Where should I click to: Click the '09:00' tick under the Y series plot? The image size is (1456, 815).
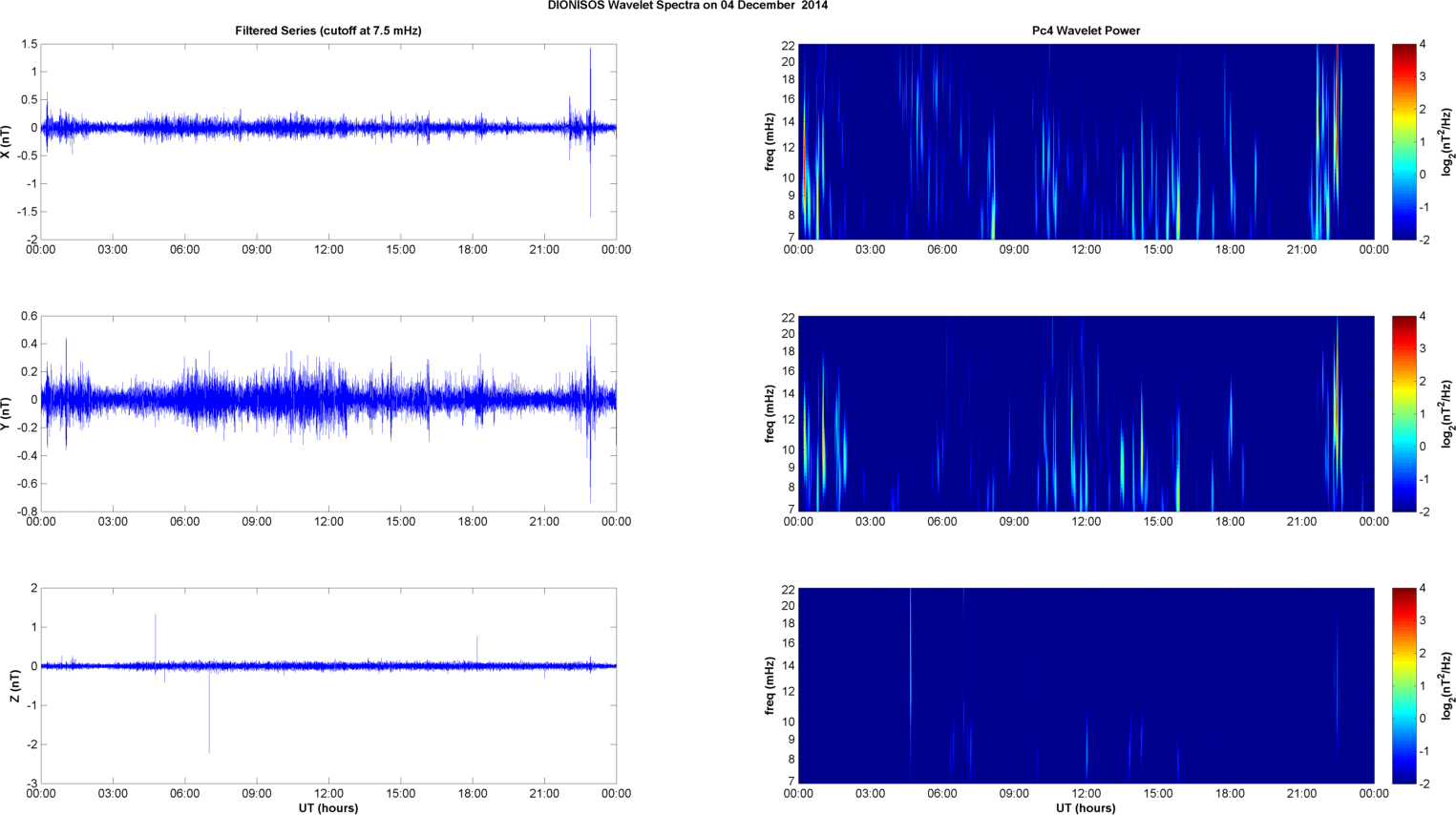[257, 522]
